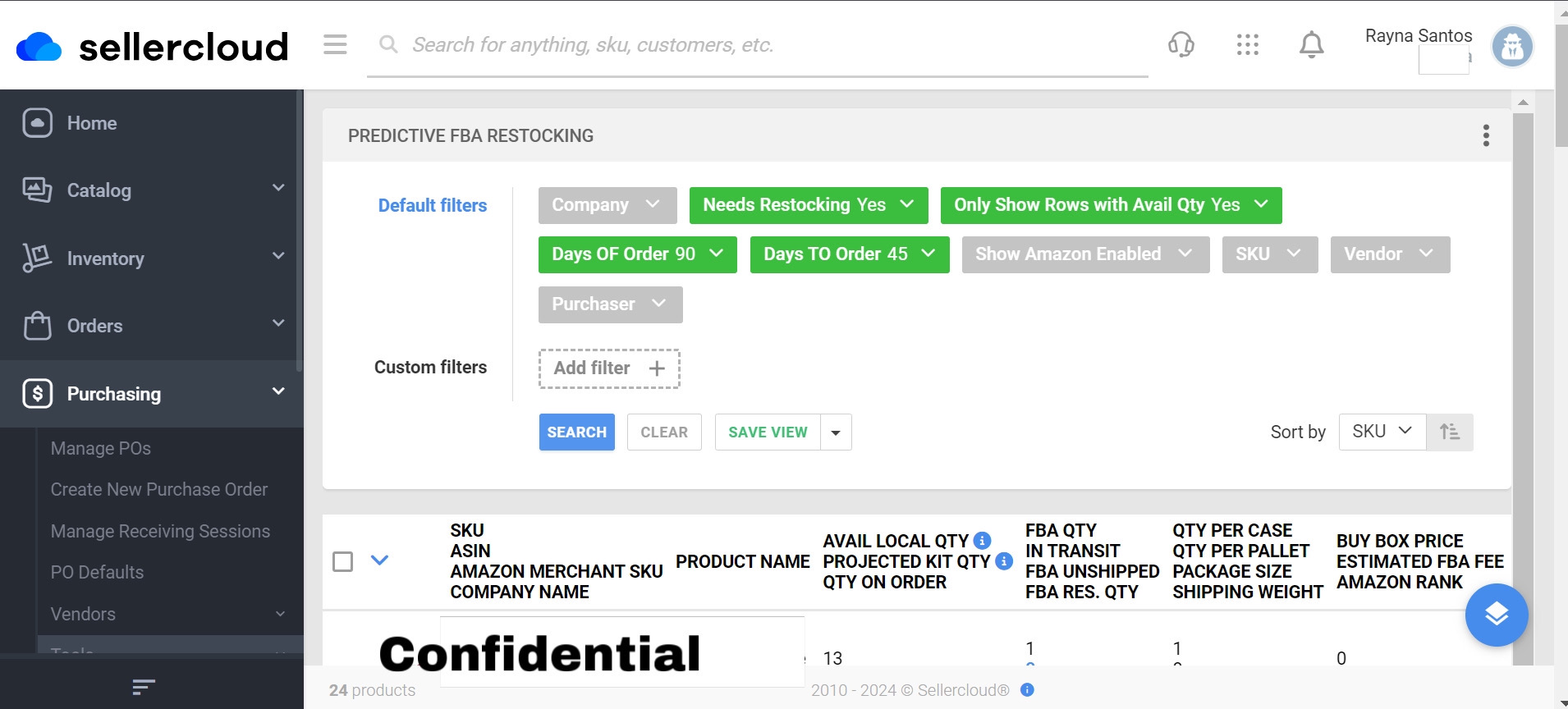1568x709 pixels.
Task: Click the SAVE VIEW button
Action: [768, 432]
